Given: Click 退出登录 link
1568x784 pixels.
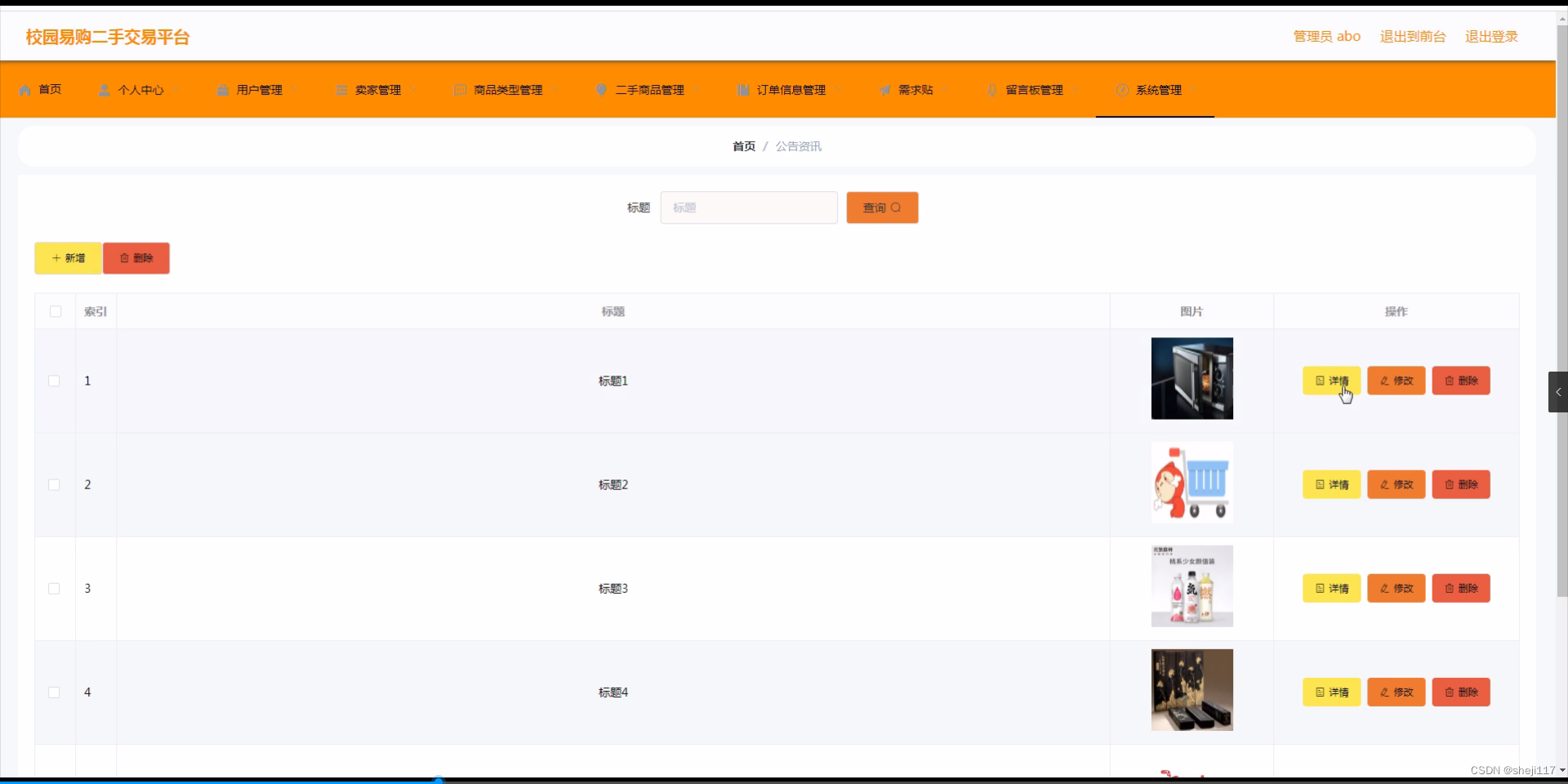Looking at the screenshot, I should [1491, 37].
